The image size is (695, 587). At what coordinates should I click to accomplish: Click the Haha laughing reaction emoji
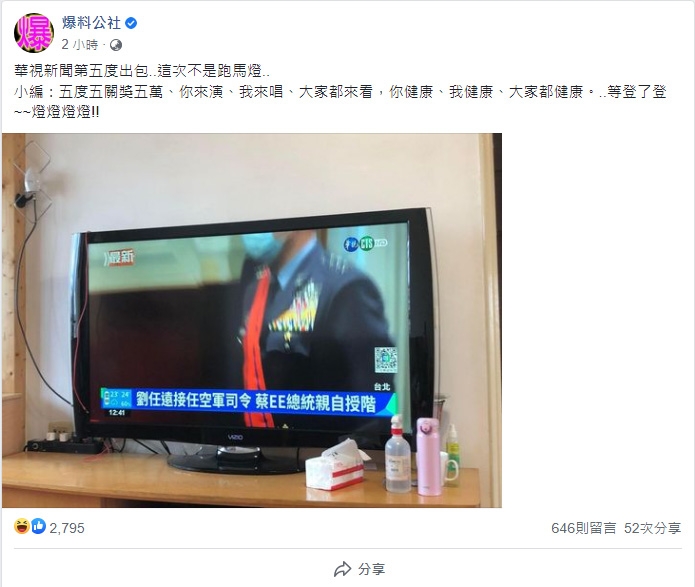pos(22,526)
